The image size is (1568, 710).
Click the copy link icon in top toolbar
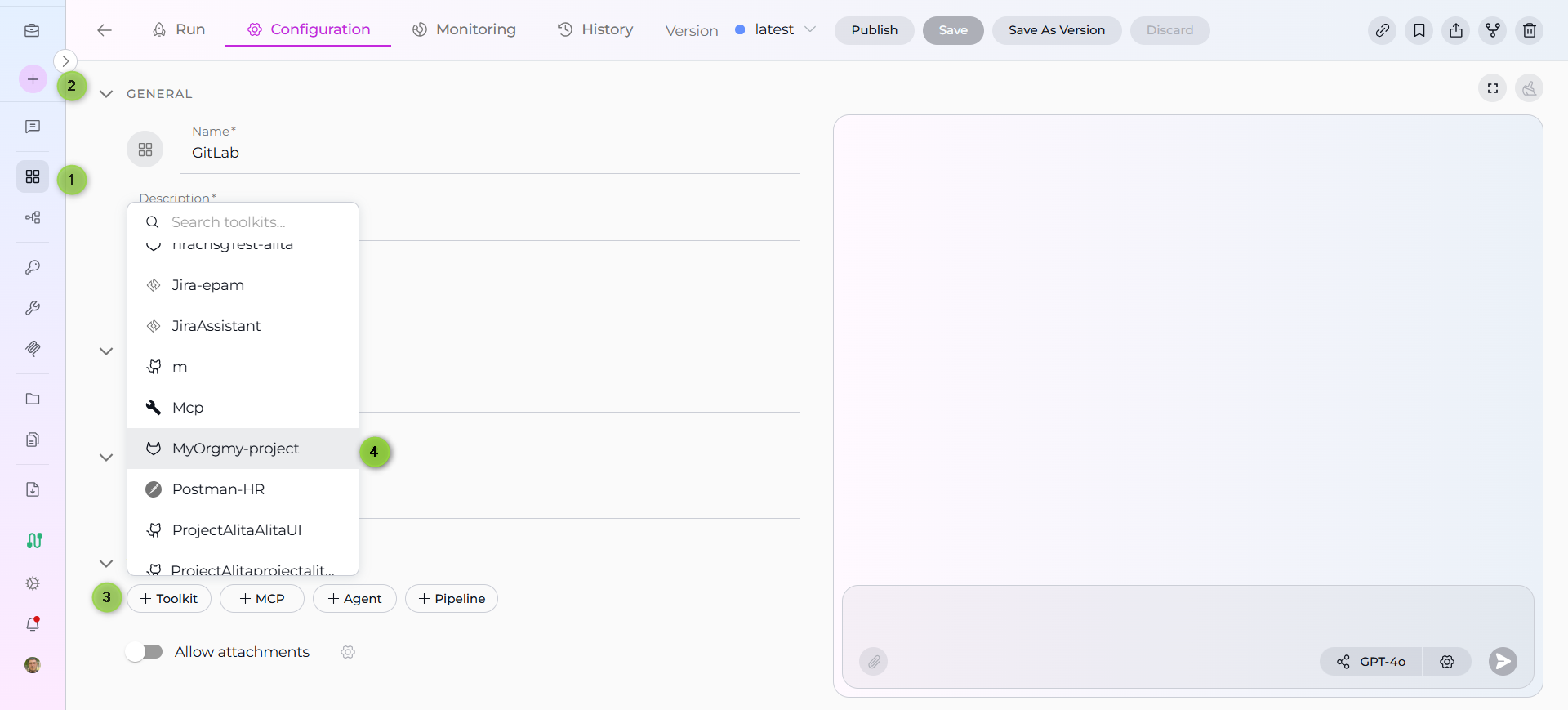click(1382, 30)
